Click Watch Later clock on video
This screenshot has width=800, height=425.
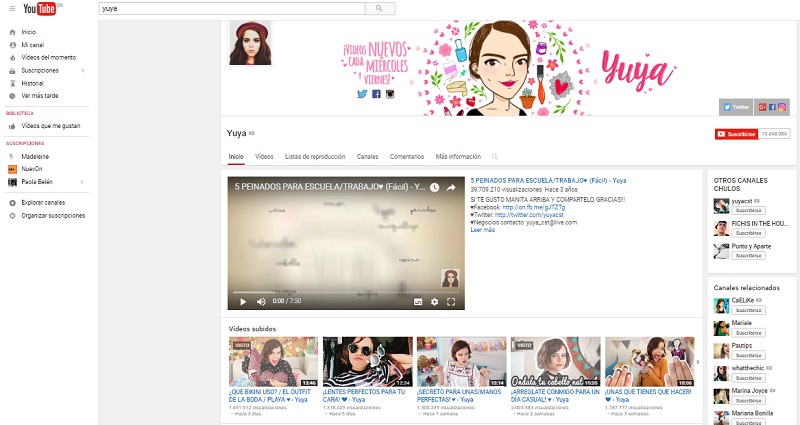(x=435, y=187)
